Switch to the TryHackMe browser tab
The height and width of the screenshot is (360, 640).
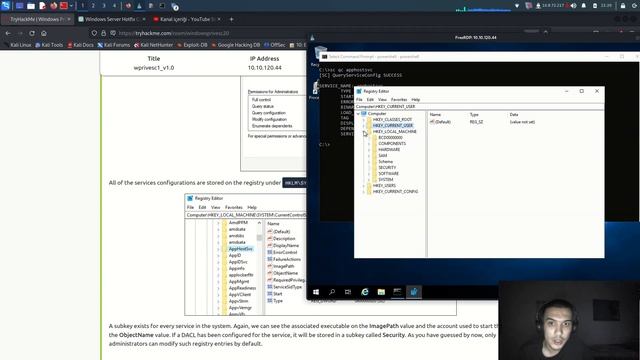click(x=37, y=19)
